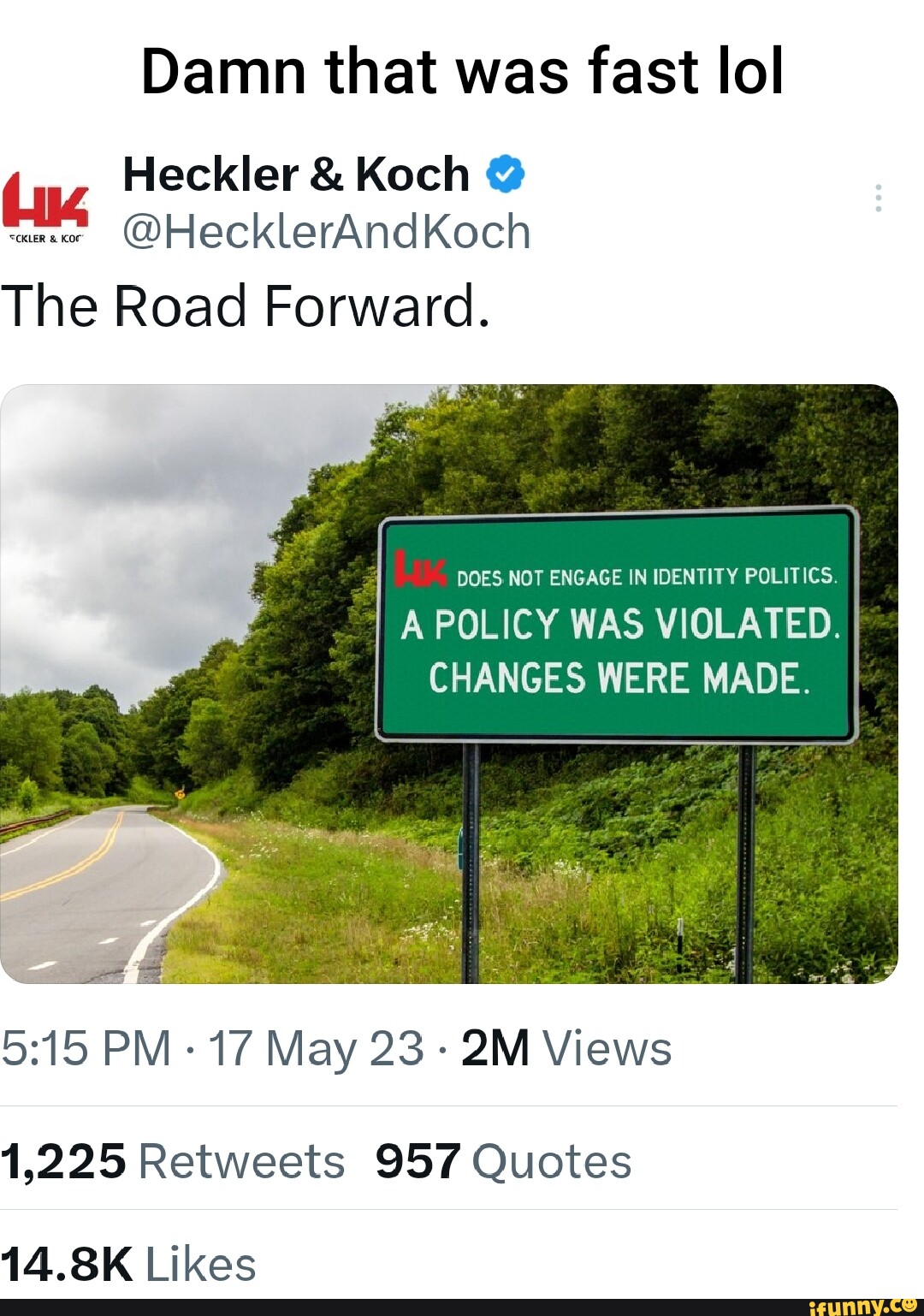Click the ifunny.co watermark logo

(862, 1306)
